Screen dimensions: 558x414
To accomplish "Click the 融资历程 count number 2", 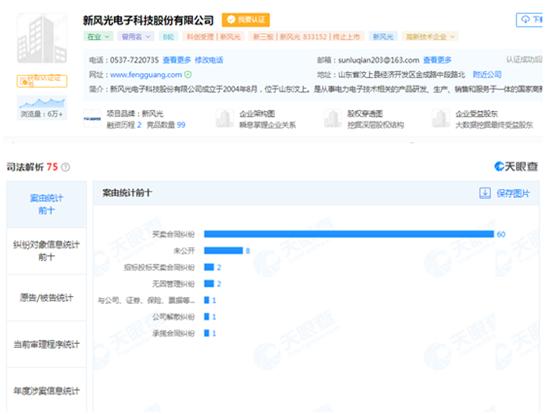I will point(139,125).
